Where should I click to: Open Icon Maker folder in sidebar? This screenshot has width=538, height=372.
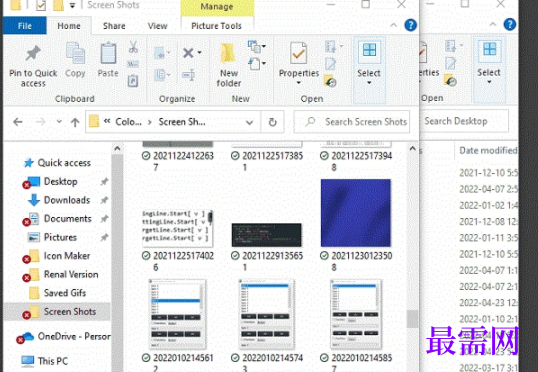67,256
